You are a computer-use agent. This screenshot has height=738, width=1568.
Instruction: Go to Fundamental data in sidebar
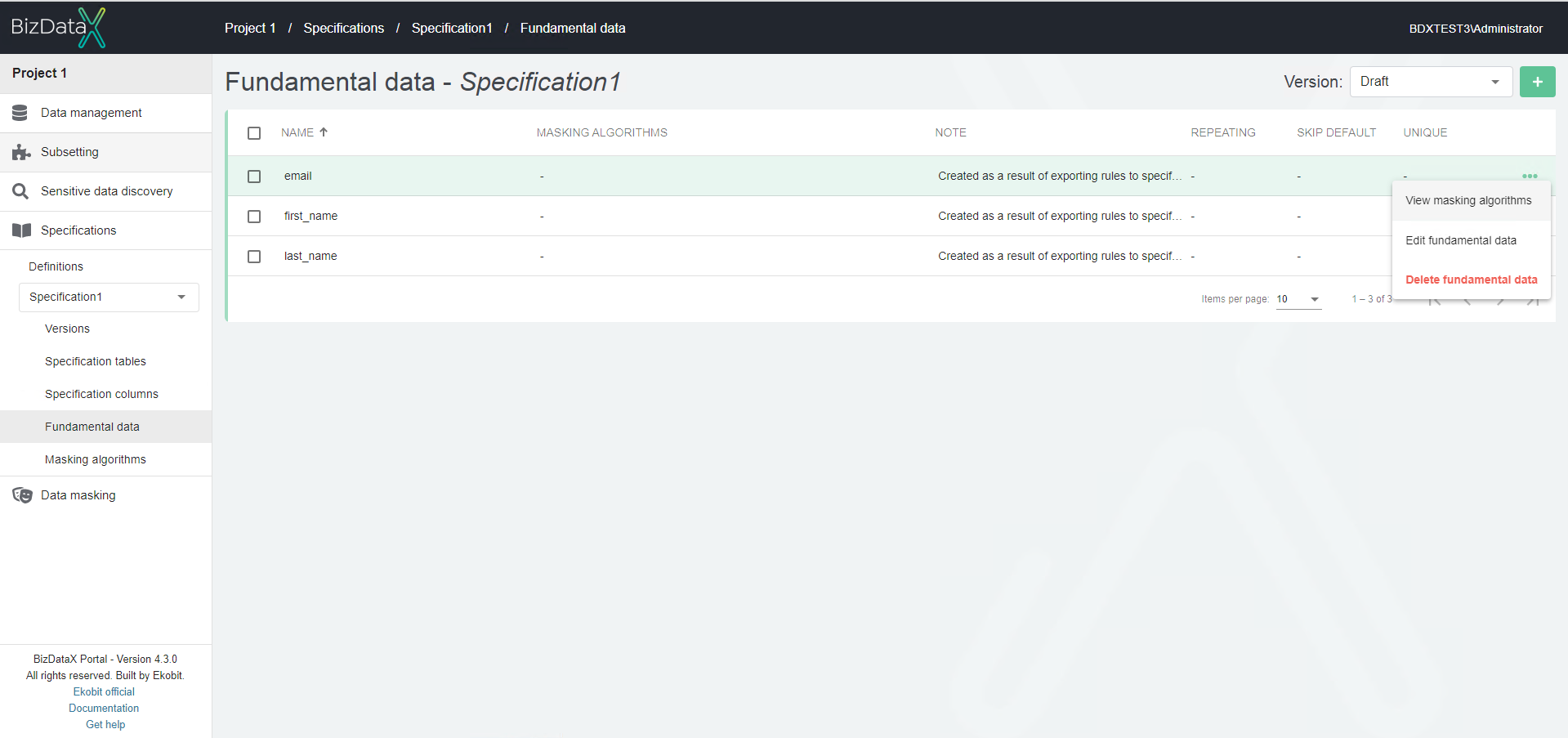click(x=105, y=427)
